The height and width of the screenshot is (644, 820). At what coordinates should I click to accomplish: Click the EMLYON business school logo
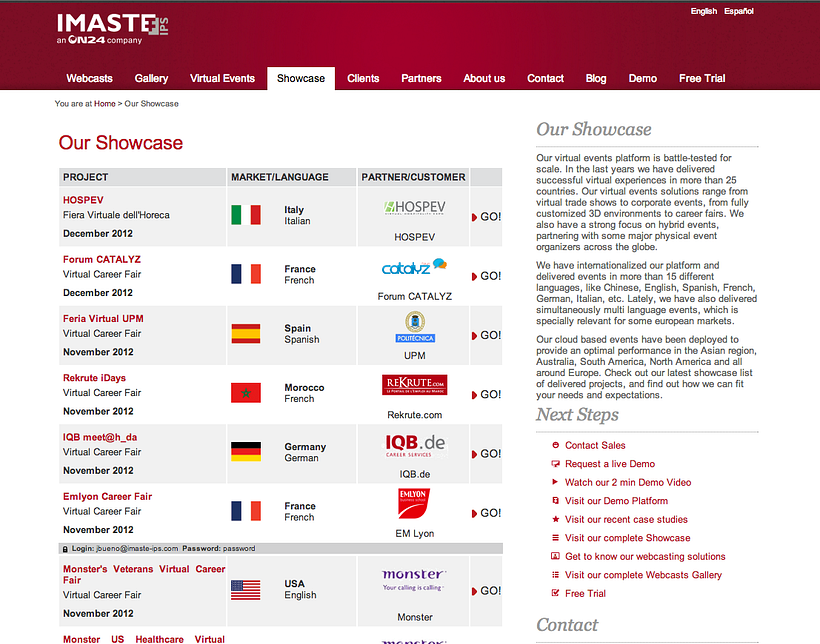point(414,503)
